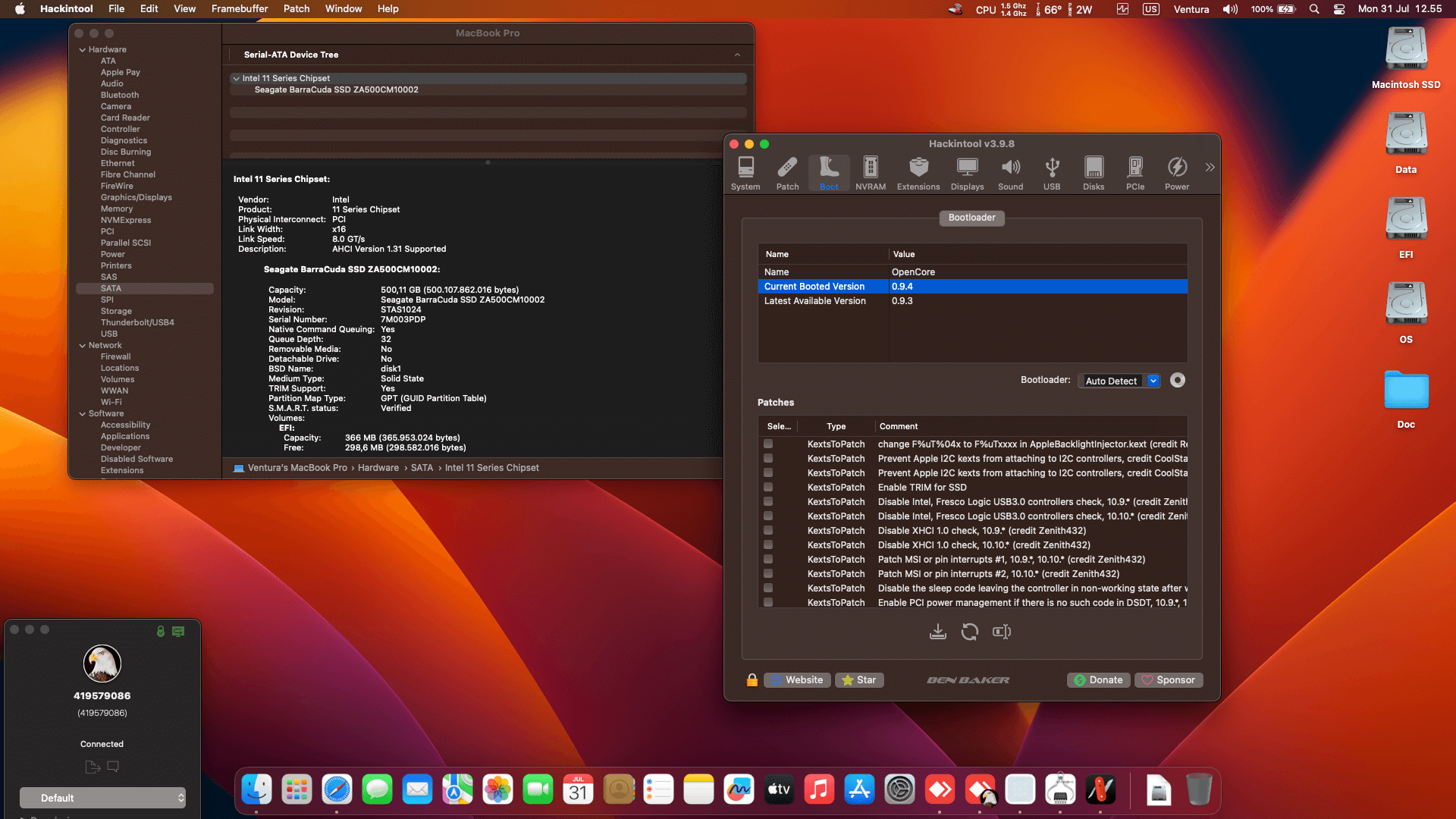The height and width of the screenshot is (819, 1456).
Task: Open the Default dropdown in remote panel
Action: click(x=102, y=798)
